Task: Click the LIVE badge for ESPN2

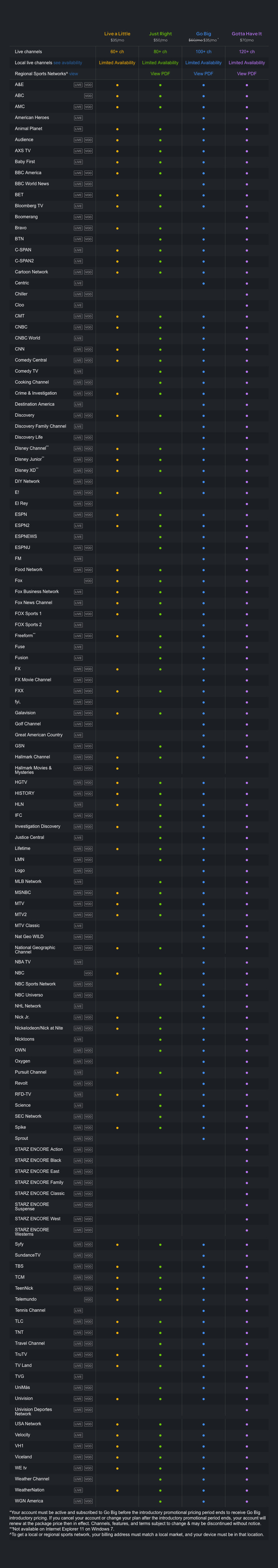Action: click(x=78, y=525)
